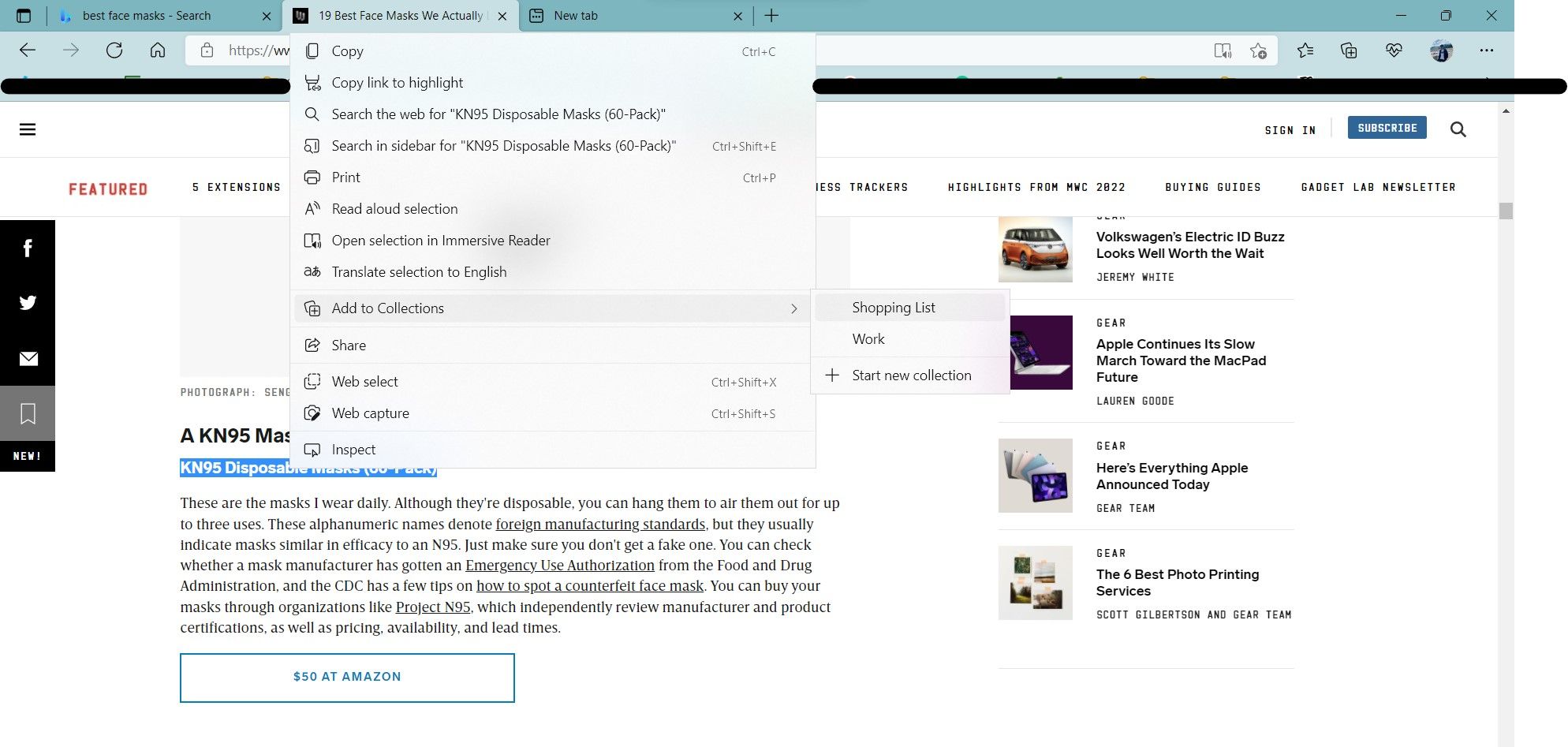Open foreign manufacturing standards link
This screenshot has height=747, width=1568.
coord(600,525)
